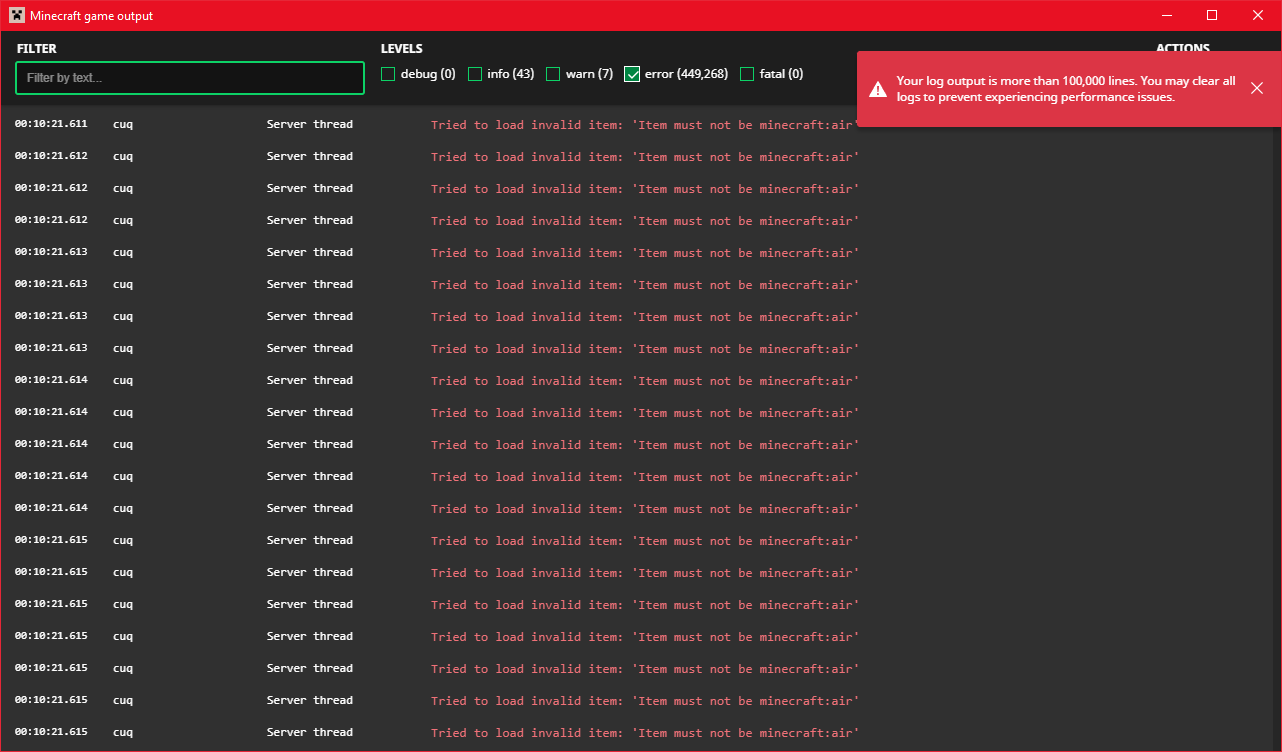The image size is (1282, 752).
Task: Click the warning triangle icon in notification
Action: [877, 89]
